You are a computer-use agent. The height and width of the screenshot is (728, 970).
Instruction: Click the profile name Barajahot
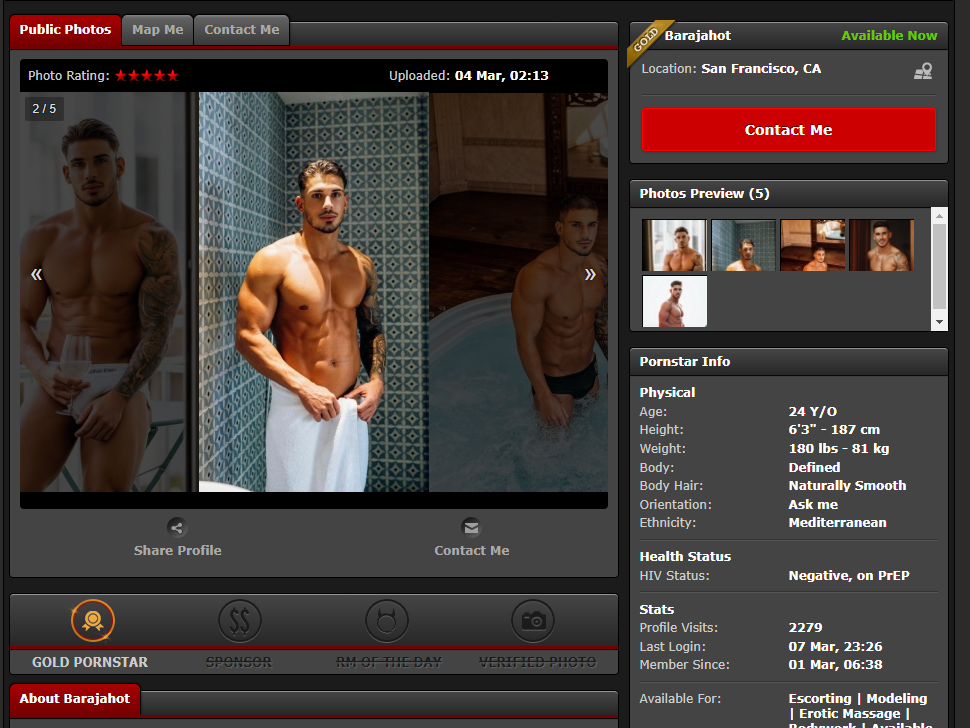click(x=698, y=36)
